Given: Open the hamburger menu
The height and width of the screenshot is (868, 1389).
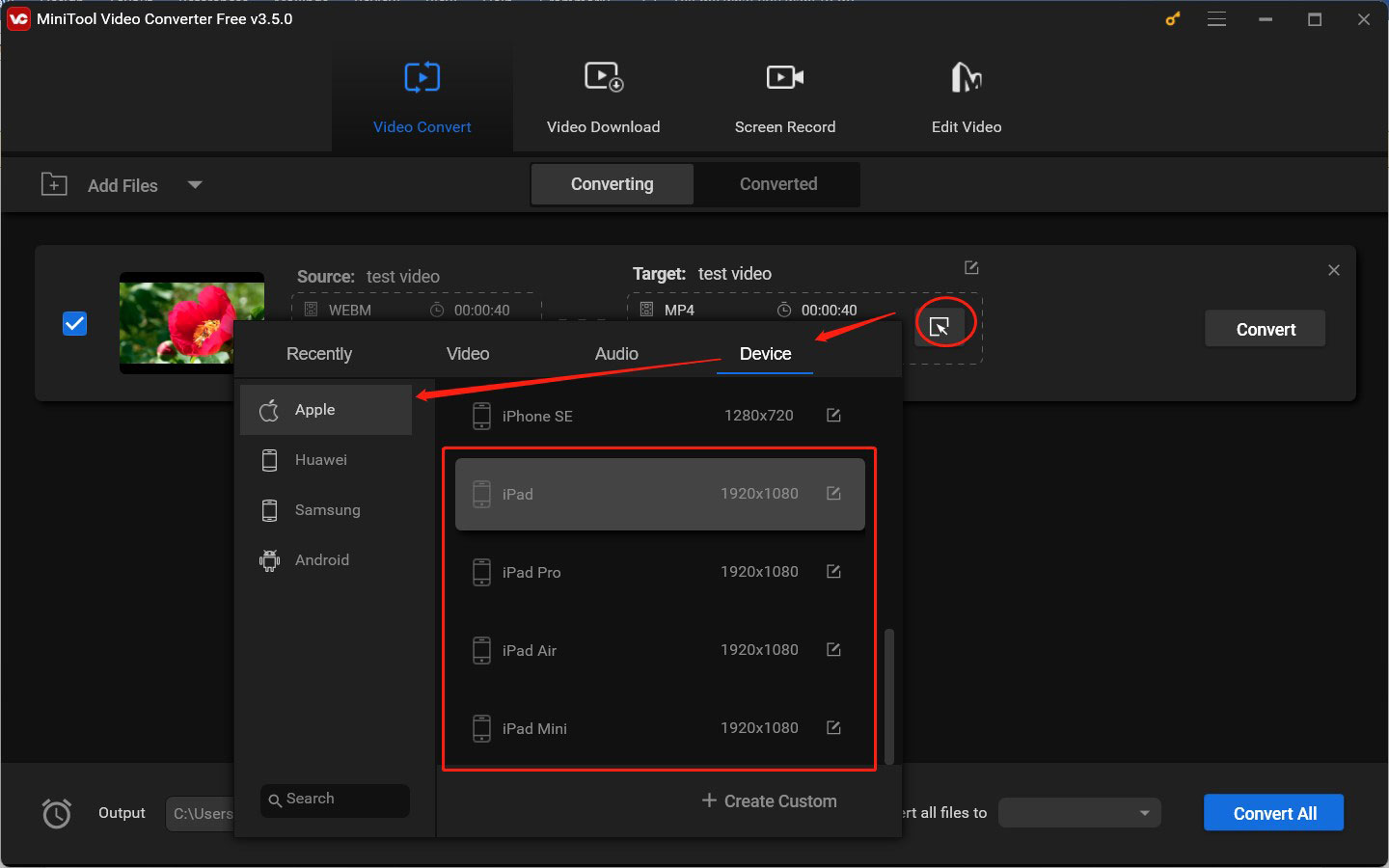Looking at the screenshot, I should (1216, 18).
